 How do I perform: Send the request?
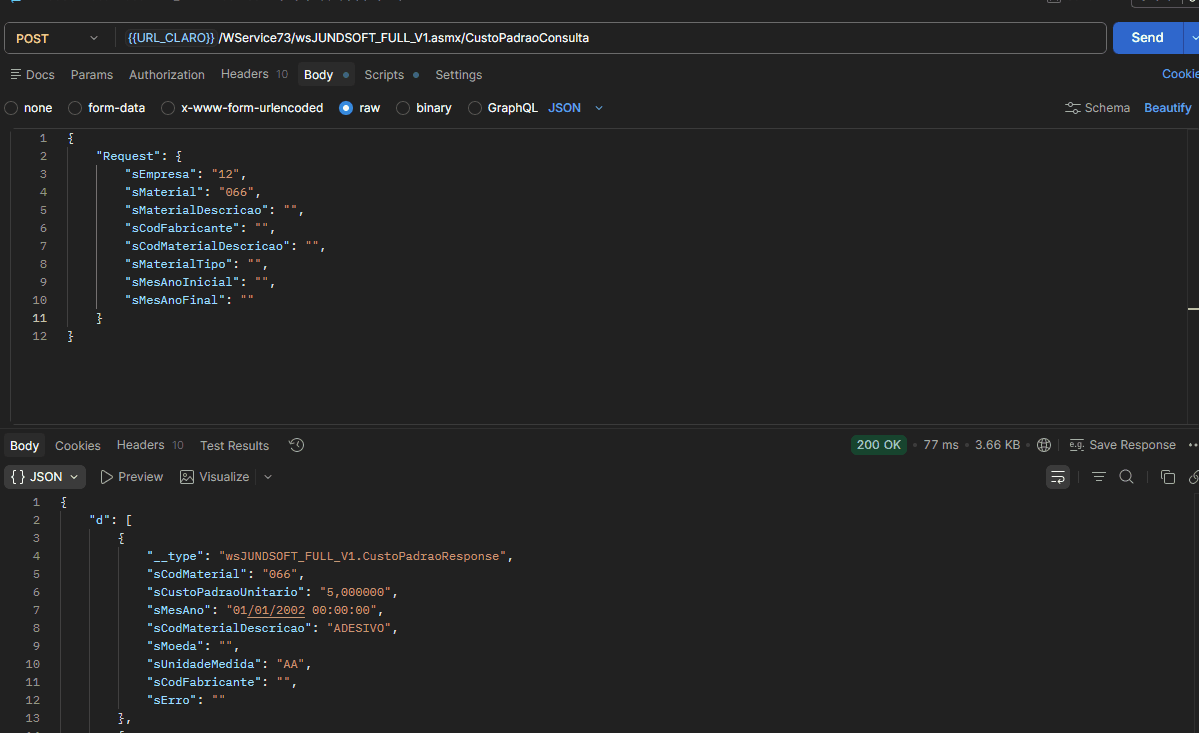1147,37
